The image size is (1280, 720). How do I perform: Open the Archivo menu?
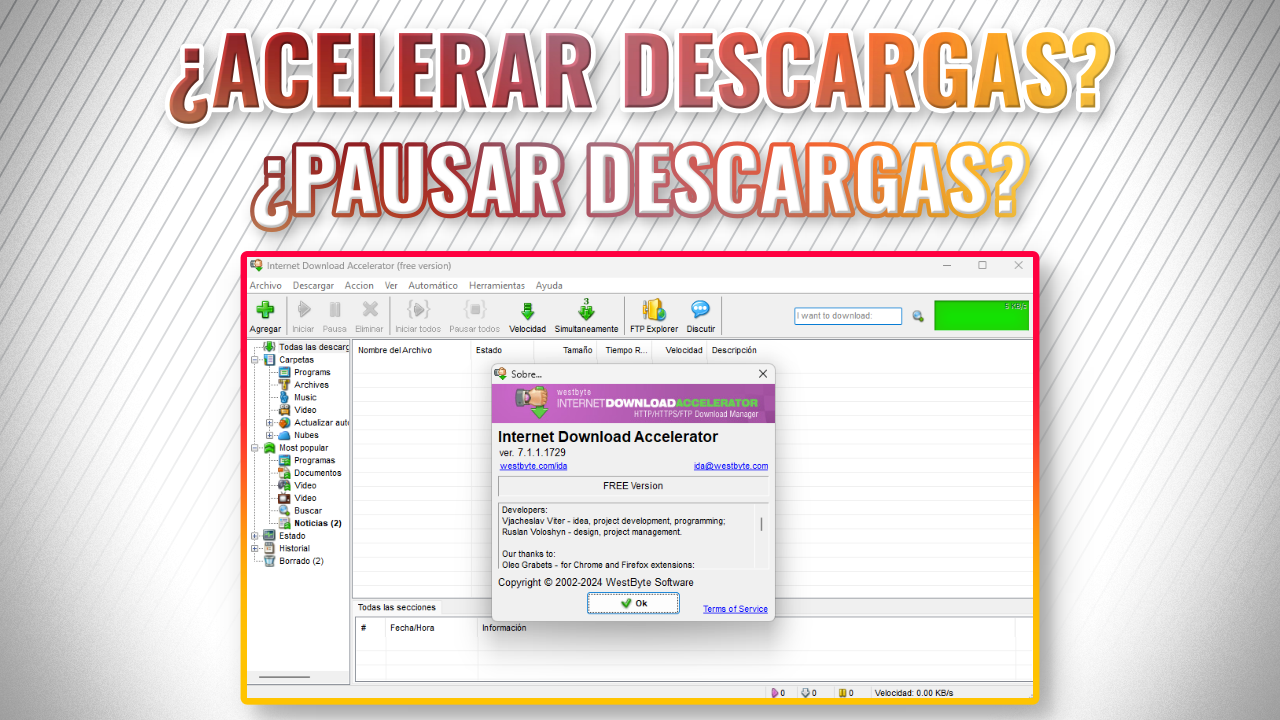click(266, 286)
